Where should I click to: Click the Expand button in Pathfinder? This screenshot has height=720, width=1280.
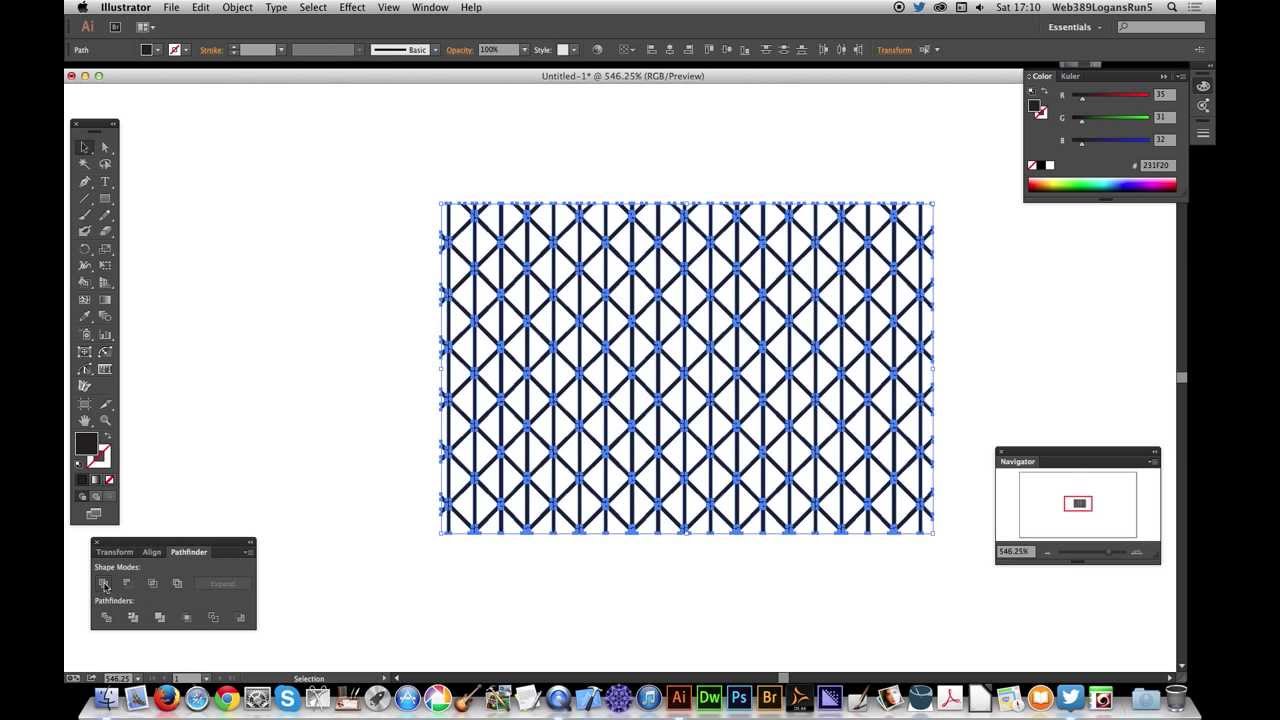click(x=222, y=584)
